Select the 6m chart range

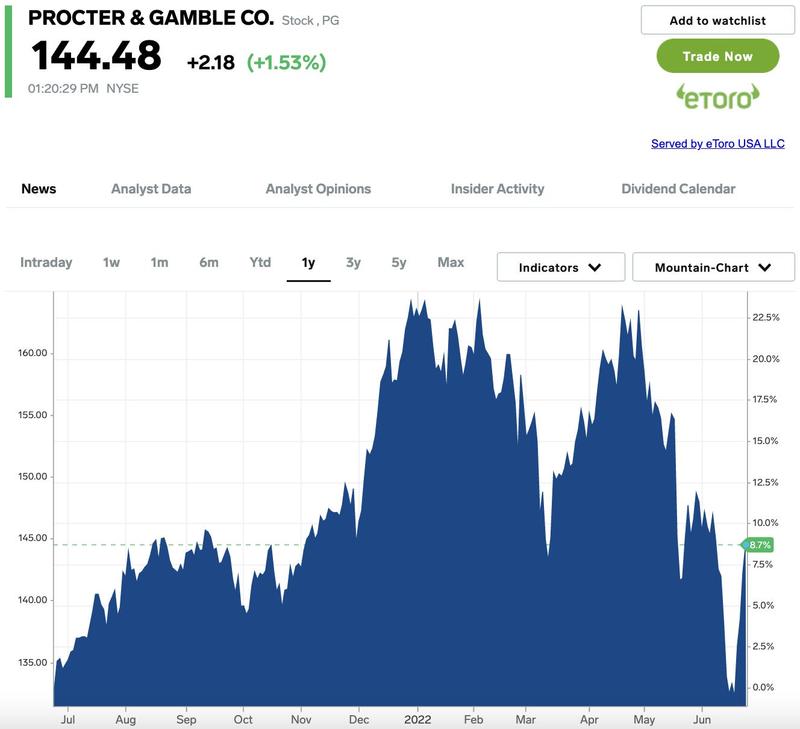point(208,263)
